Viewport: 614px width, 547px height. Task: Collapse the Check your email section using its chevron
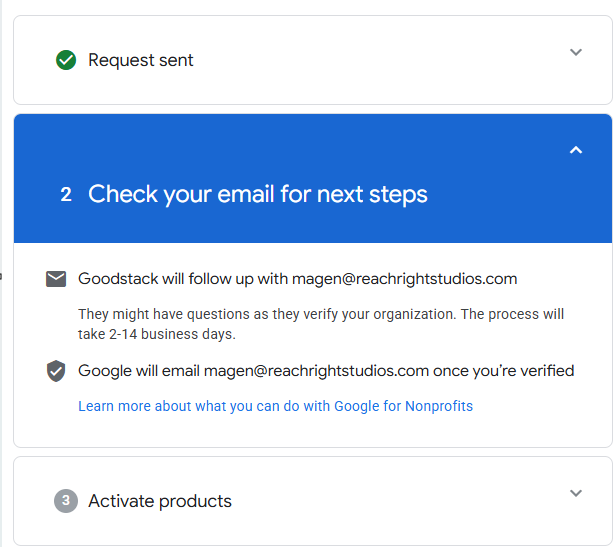tap(575, 150)
